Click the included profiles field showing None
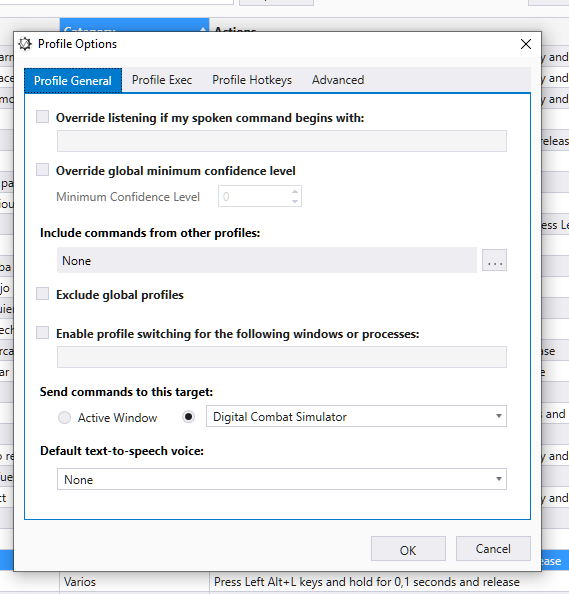 pos(267,260)
